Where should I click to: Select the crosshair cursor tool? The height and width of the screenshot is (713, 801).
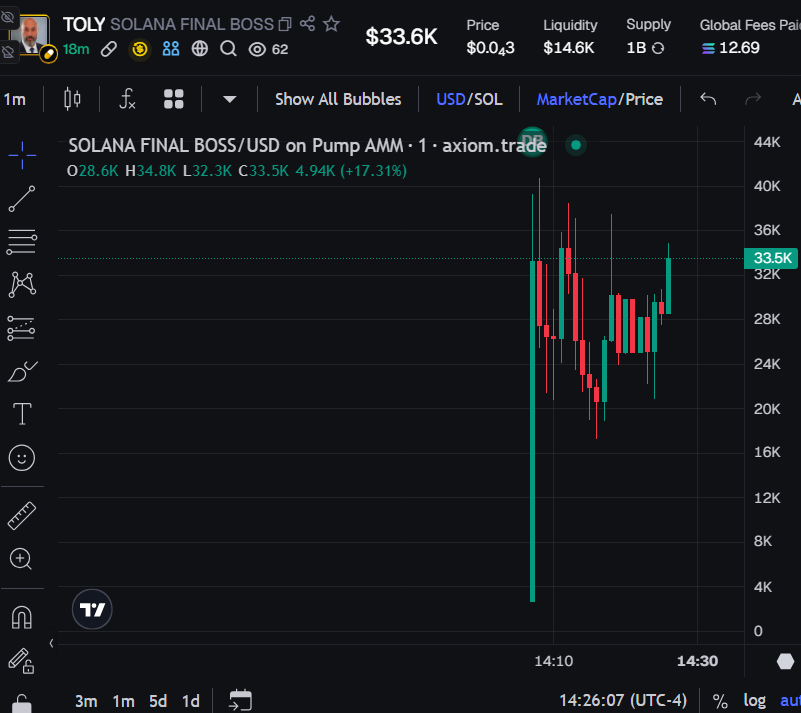[x=22, y=154]
